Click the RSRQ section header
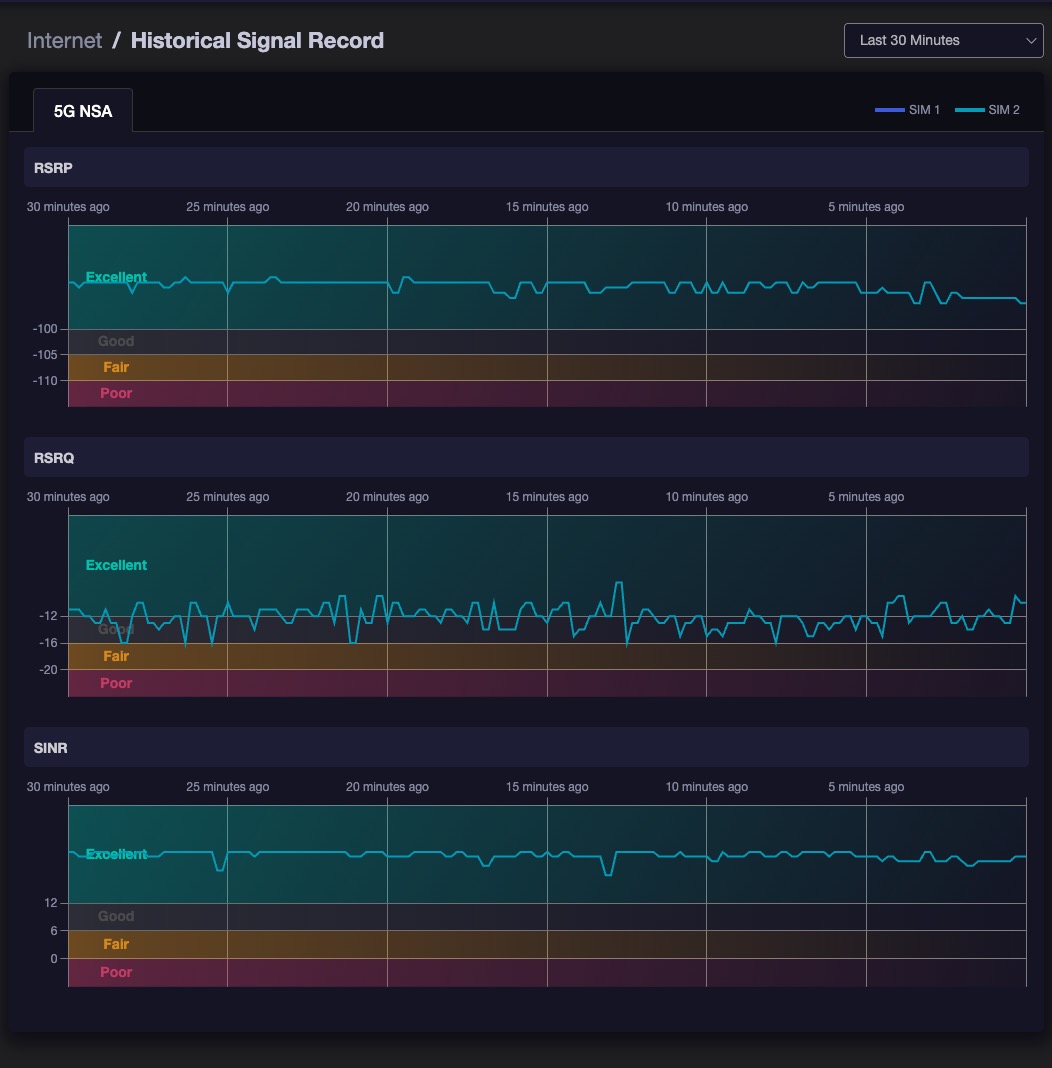The width and height of the screenshot is (1052, 1068). (526, 458)
